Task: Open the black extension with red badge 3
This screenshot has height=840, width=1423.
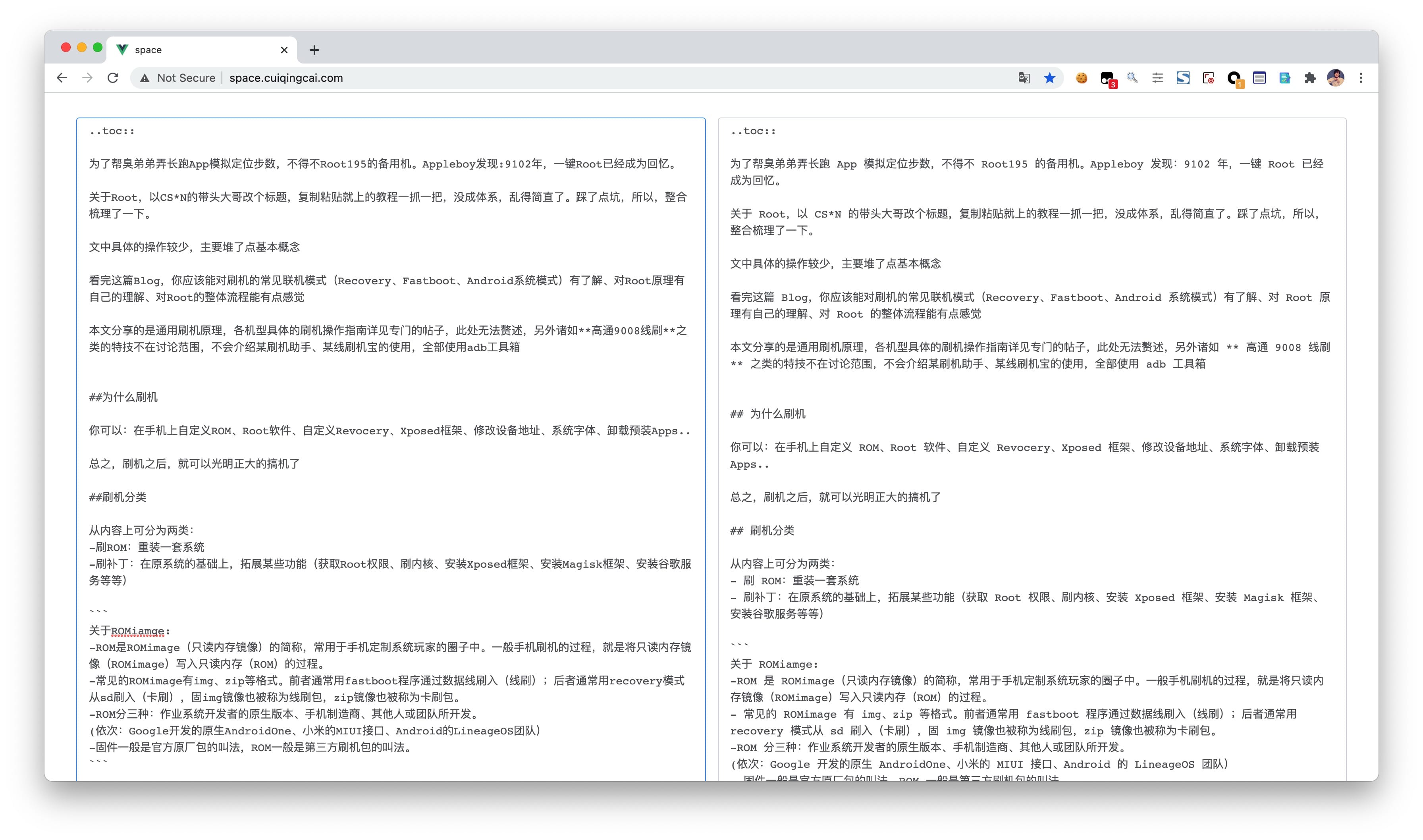Action: click(1107, 79)
